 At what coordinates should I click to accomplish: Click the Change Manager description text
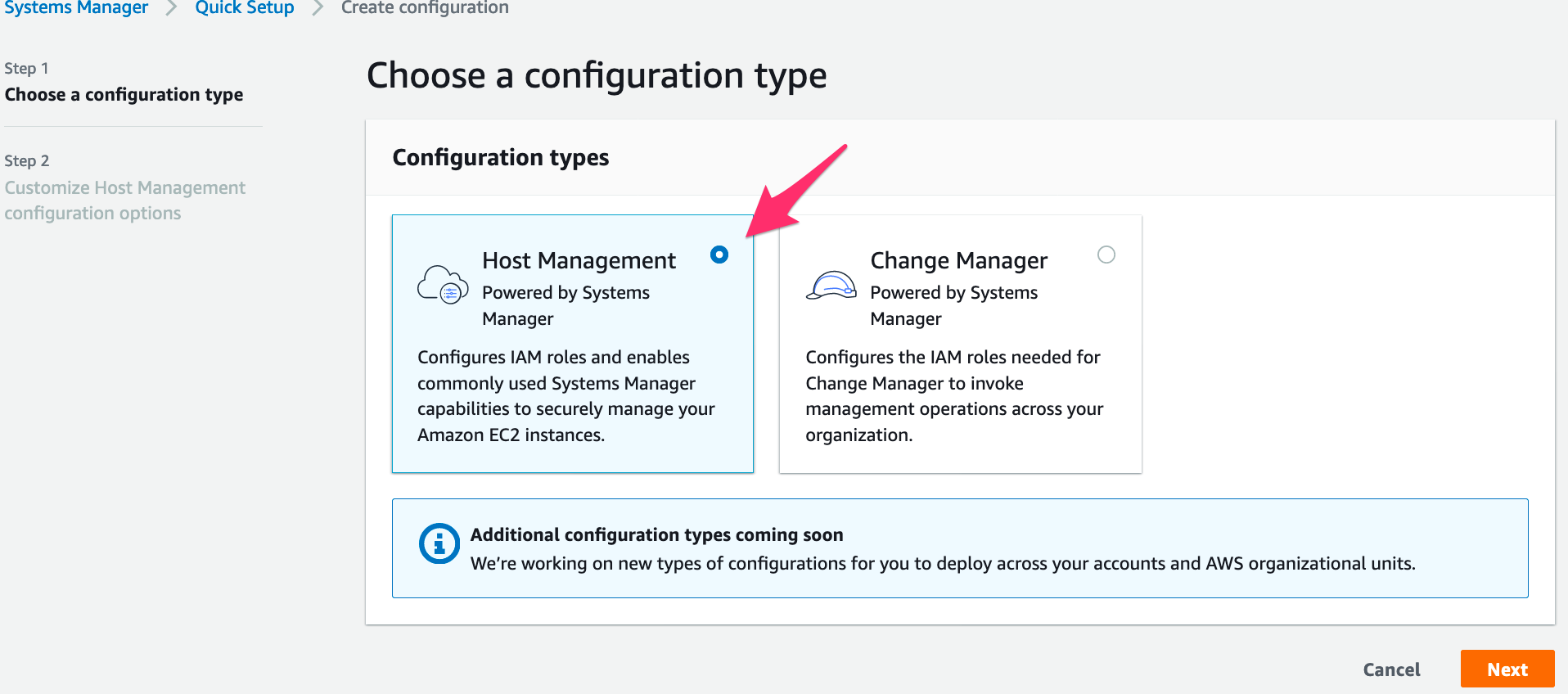pos(954,396)
